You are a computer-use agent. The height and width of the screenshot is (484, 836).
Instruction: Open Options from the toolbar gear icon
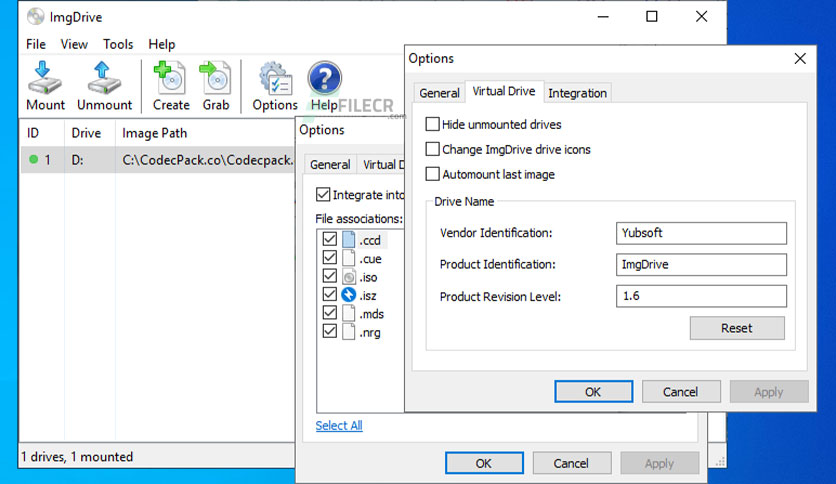[x=275, y=79]
